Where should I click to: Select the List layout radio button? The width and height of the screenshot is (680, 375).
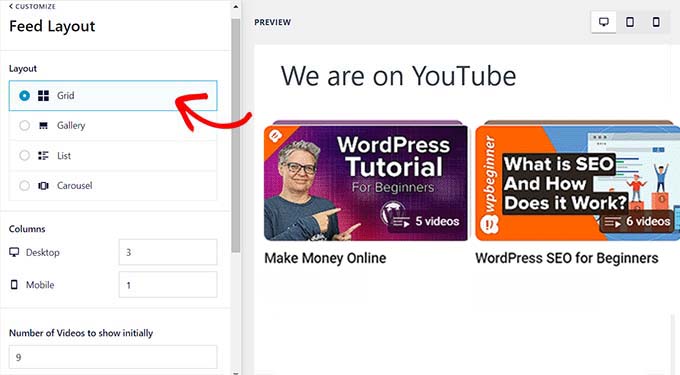[25, 156]
